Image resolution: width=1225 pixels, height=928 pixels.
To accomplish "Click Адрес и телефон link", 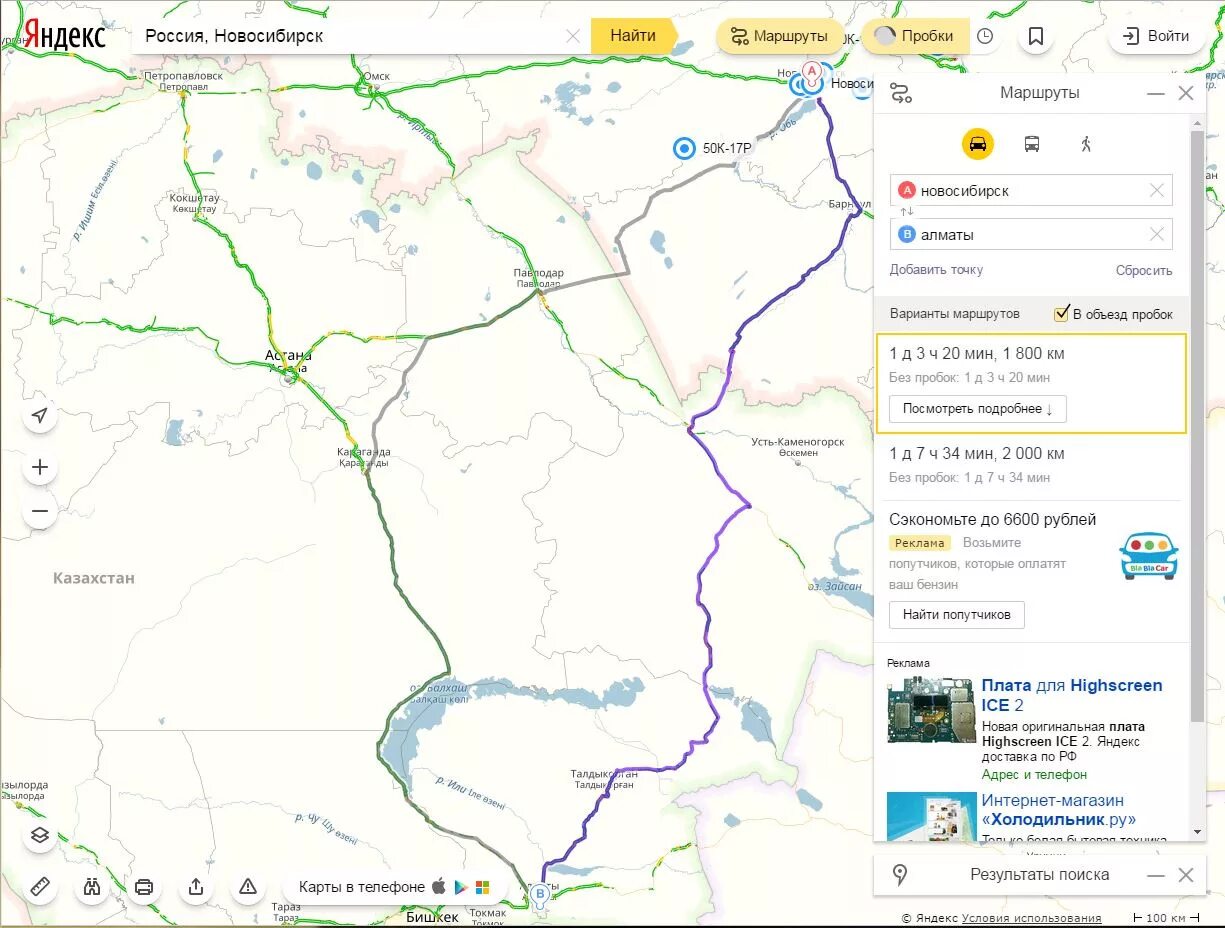I will click(x=1034, y=775).
